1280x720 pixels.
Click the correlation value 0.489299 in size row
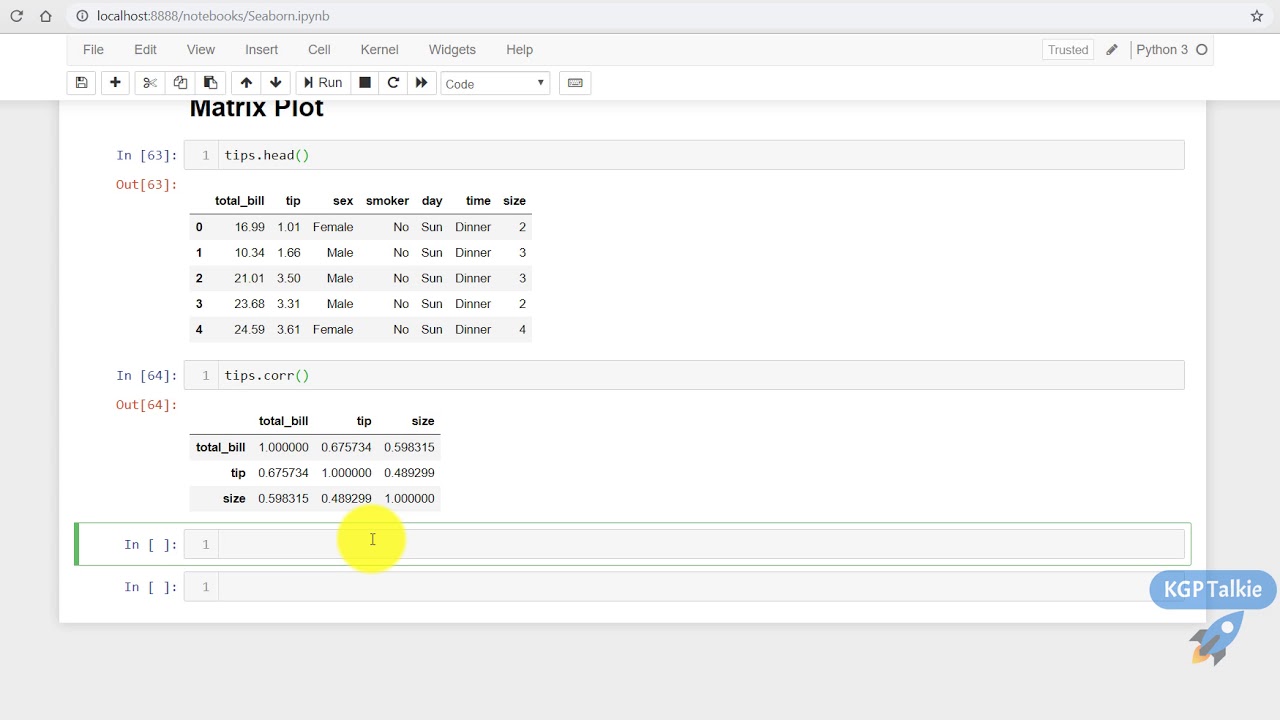tap(346, 498)
